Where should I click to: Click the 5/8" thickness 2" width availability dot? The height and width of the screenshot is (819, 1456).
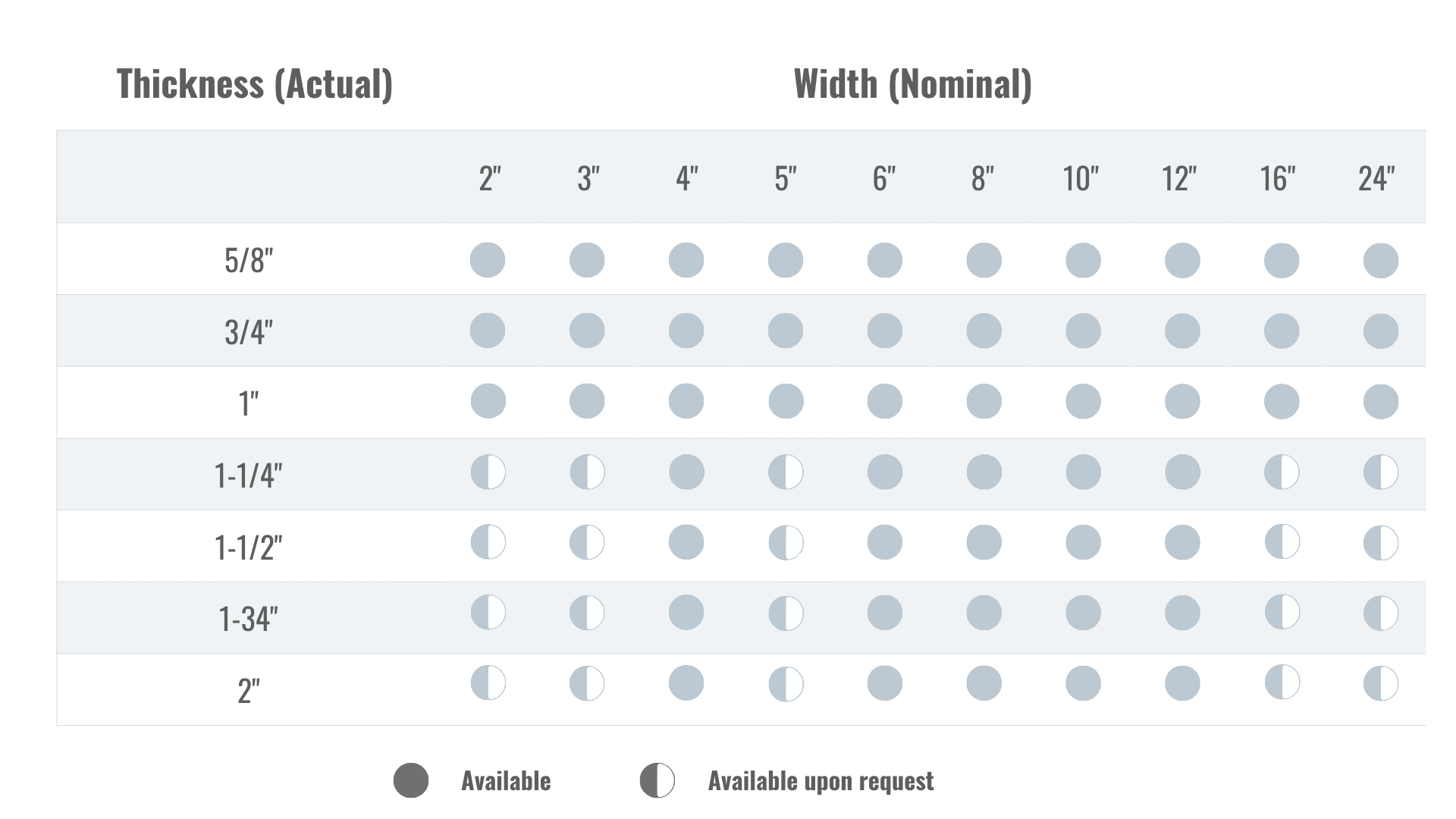[x=488, y=260]
